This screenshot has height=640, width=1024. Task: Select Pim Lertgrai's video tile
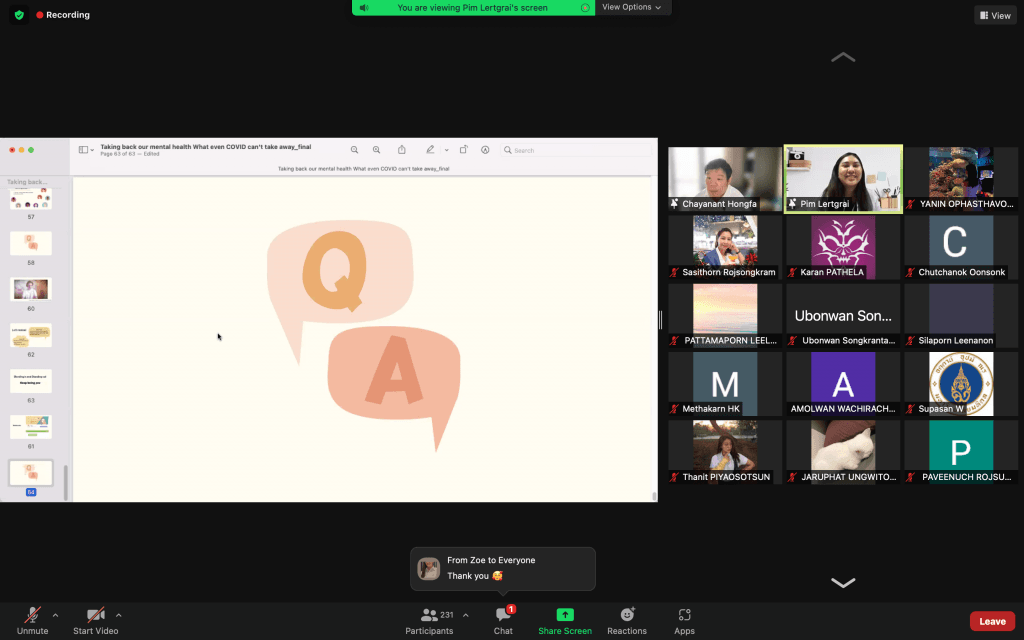click(843, 179)
